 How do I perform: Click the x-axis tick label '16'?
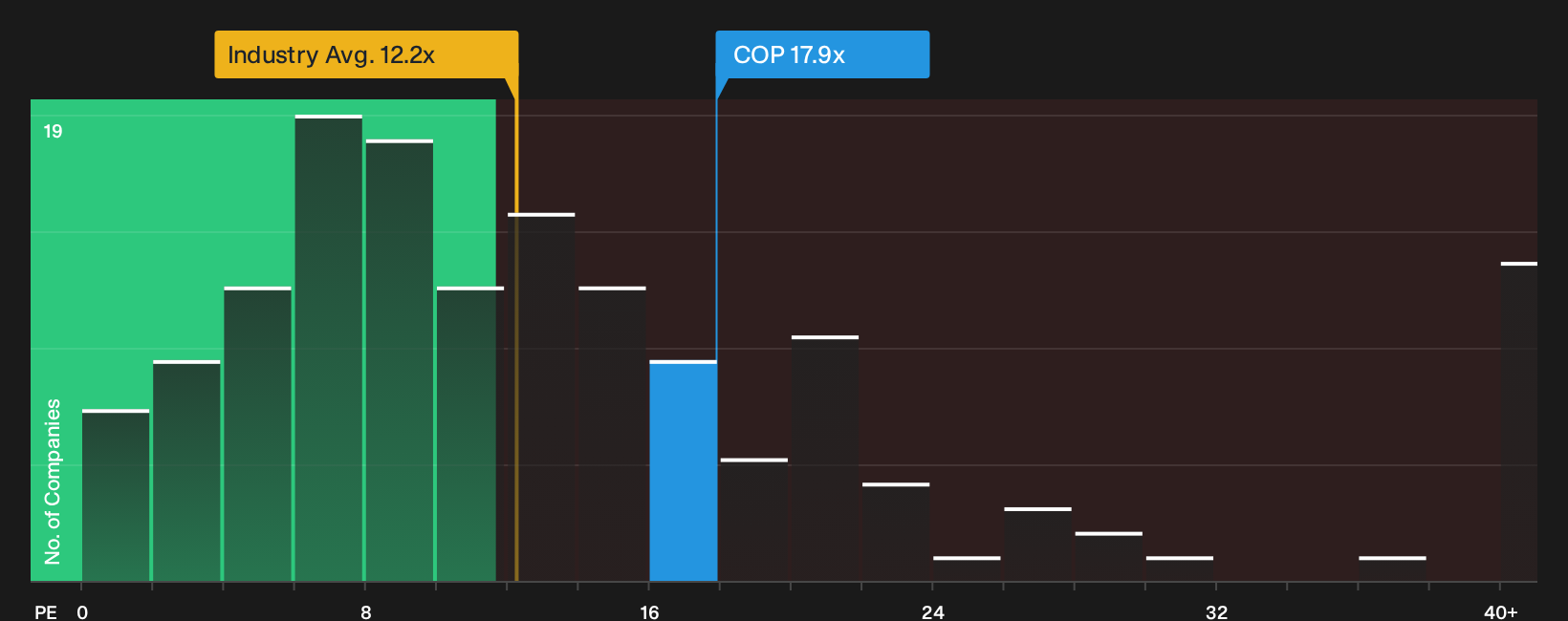coord(649,611)
